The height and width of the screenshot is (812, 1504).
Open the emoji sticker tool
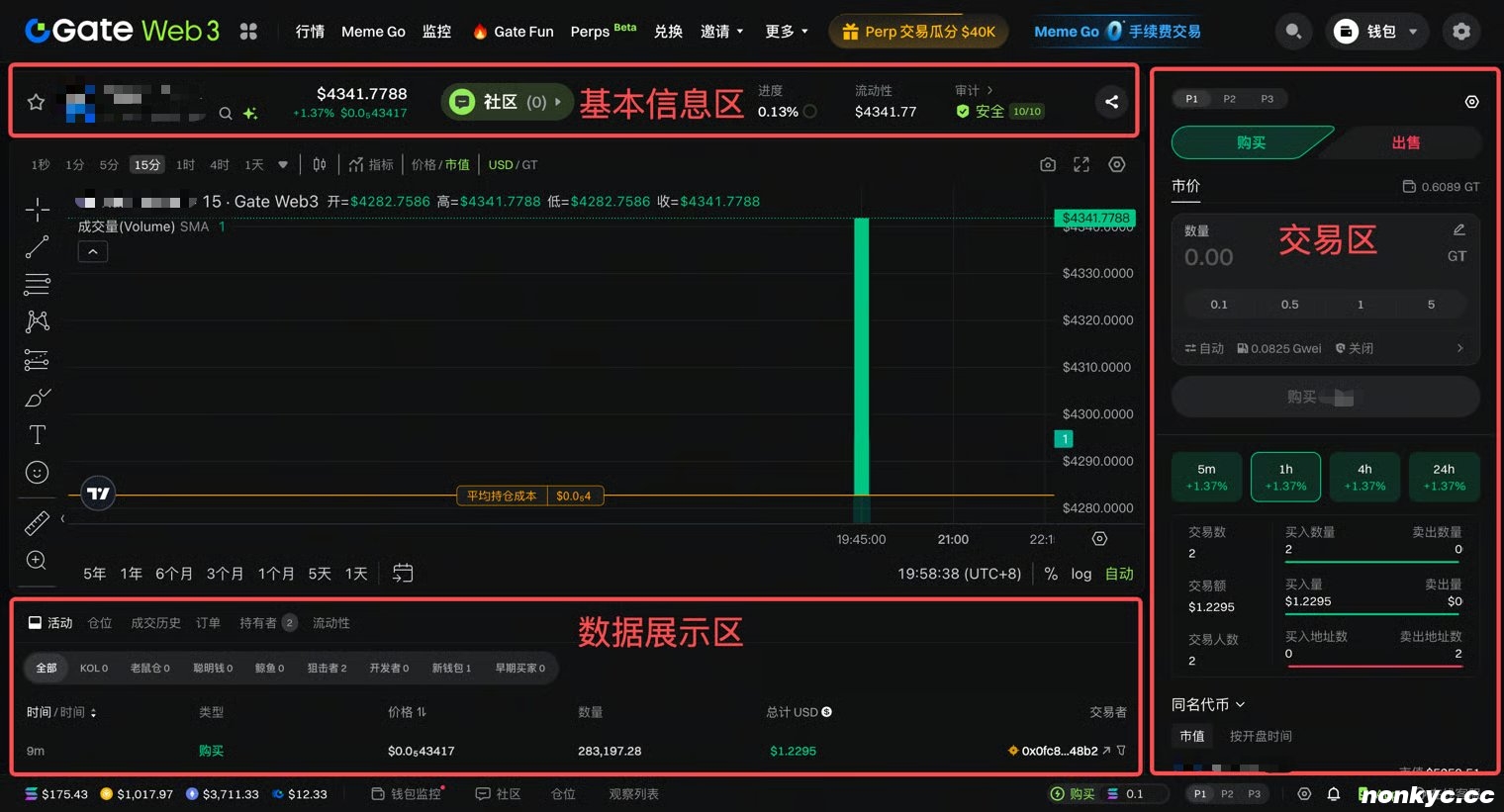click(x=37, y=473)
